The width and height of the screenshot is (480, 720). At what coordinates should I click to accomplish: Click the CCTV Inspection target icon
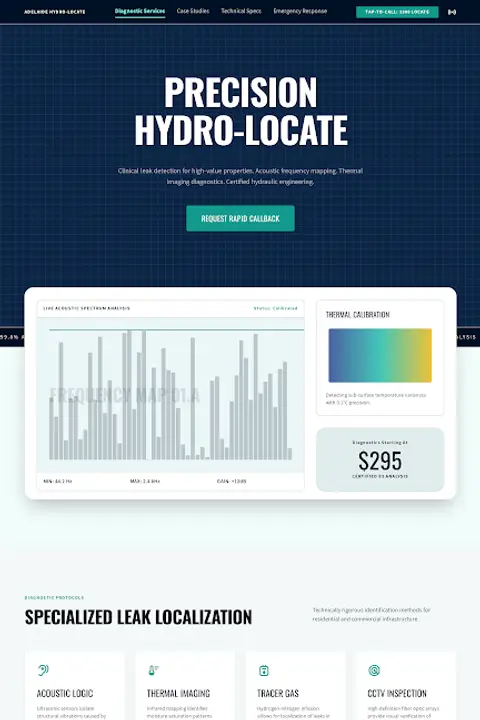(x=374, y=670)
